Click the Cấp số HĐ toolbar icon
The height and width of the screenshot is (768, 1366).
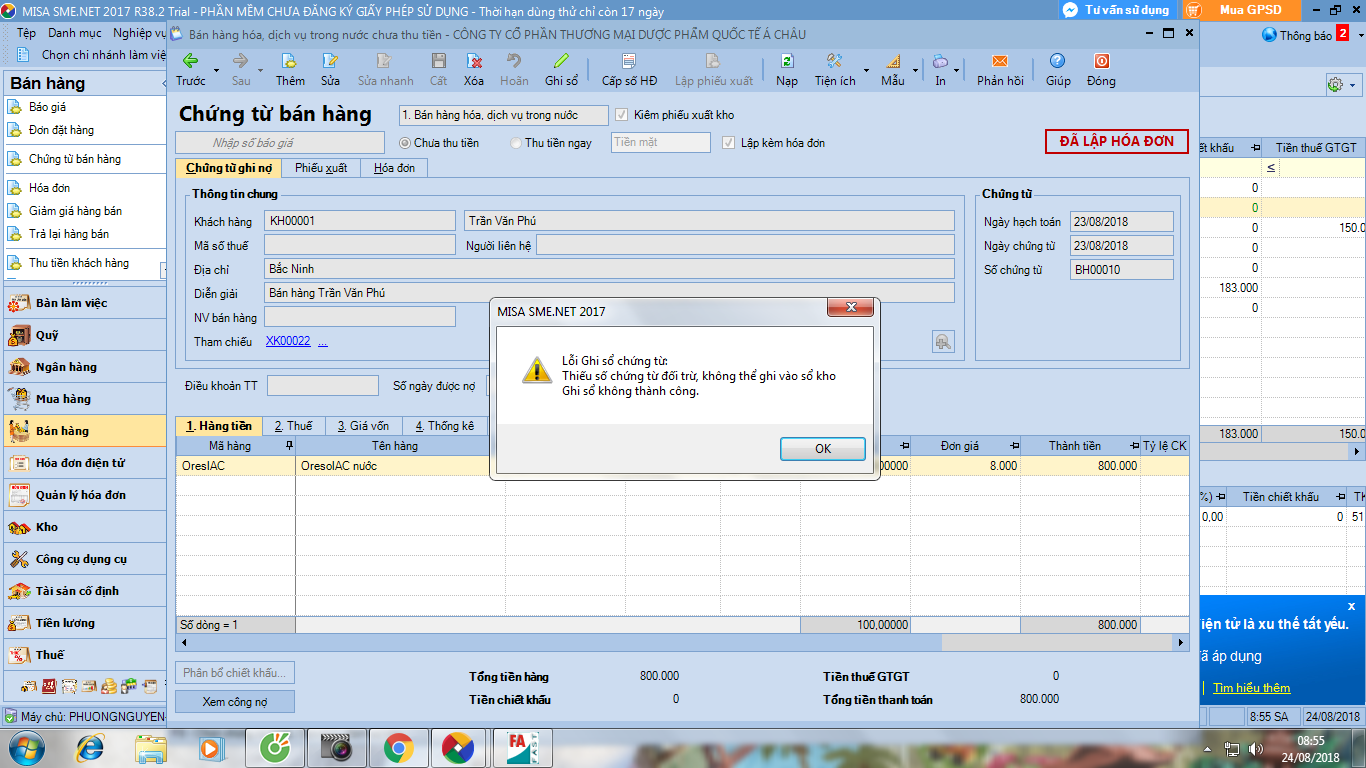point(629,61)
